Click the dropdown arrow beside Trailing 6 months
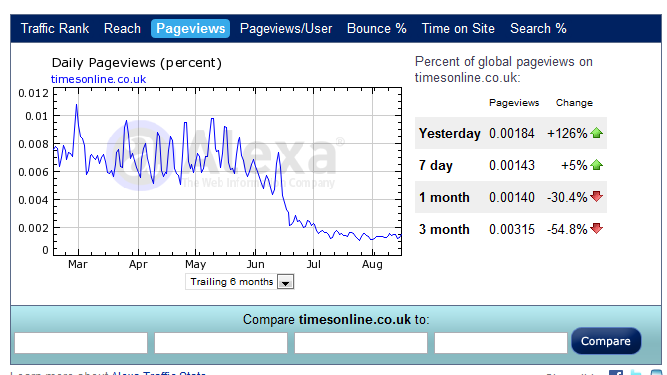This screenshot has width=667, height=375. pos(285,282)
